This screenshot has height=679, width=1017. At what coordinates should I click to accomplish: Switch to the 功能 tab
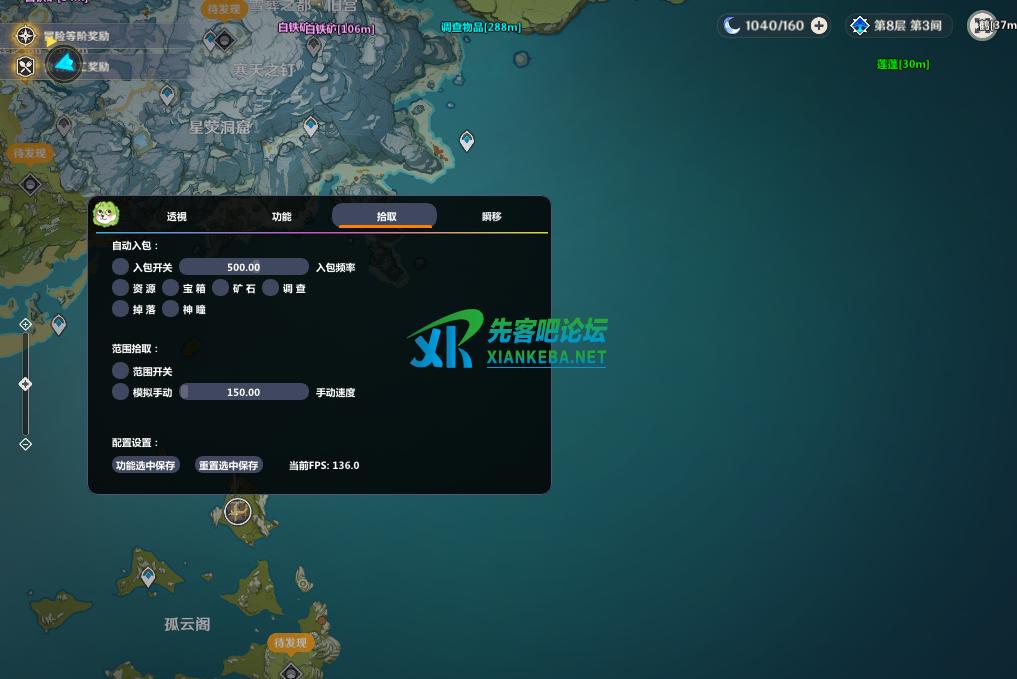coord(282,216)
